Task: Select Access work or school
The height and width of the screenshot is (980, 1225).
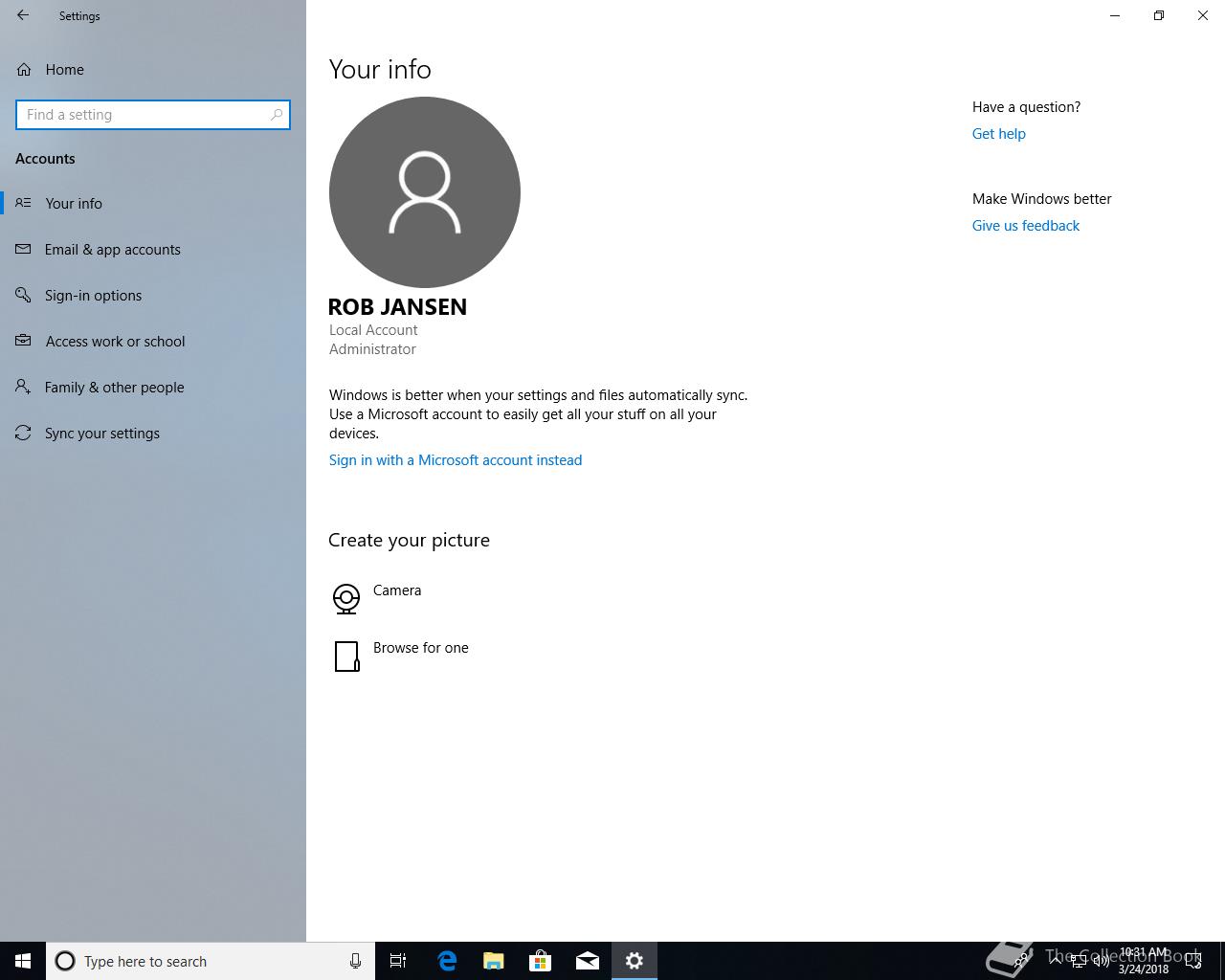Action: click(x=115, y=342)
